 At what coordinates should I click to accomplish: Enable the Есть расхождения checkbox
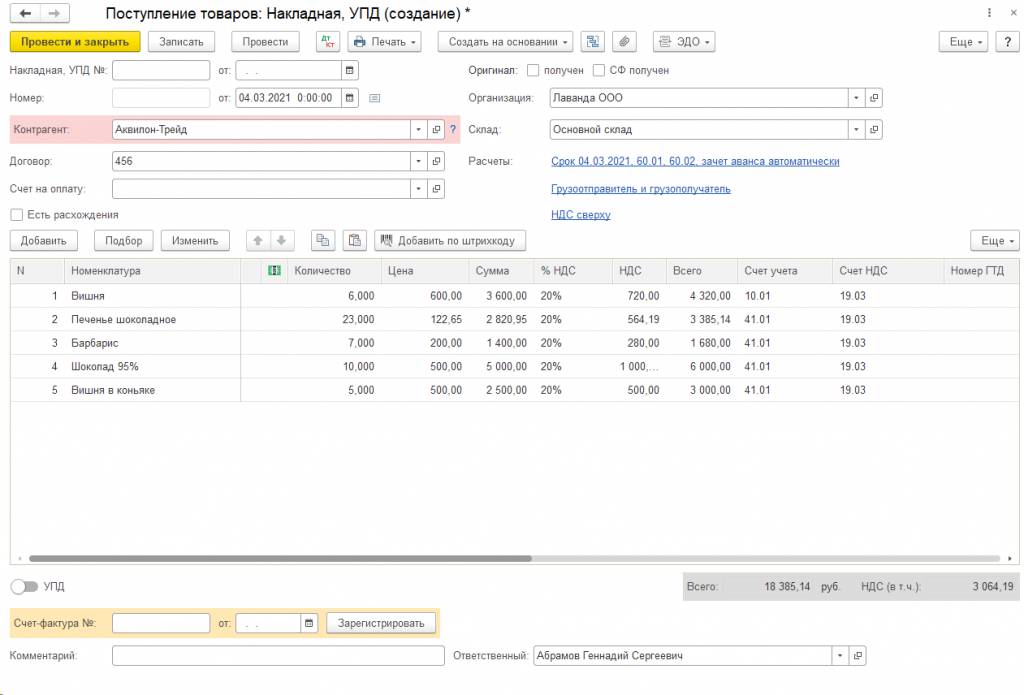pyautogui.click(x=16, y=215)
